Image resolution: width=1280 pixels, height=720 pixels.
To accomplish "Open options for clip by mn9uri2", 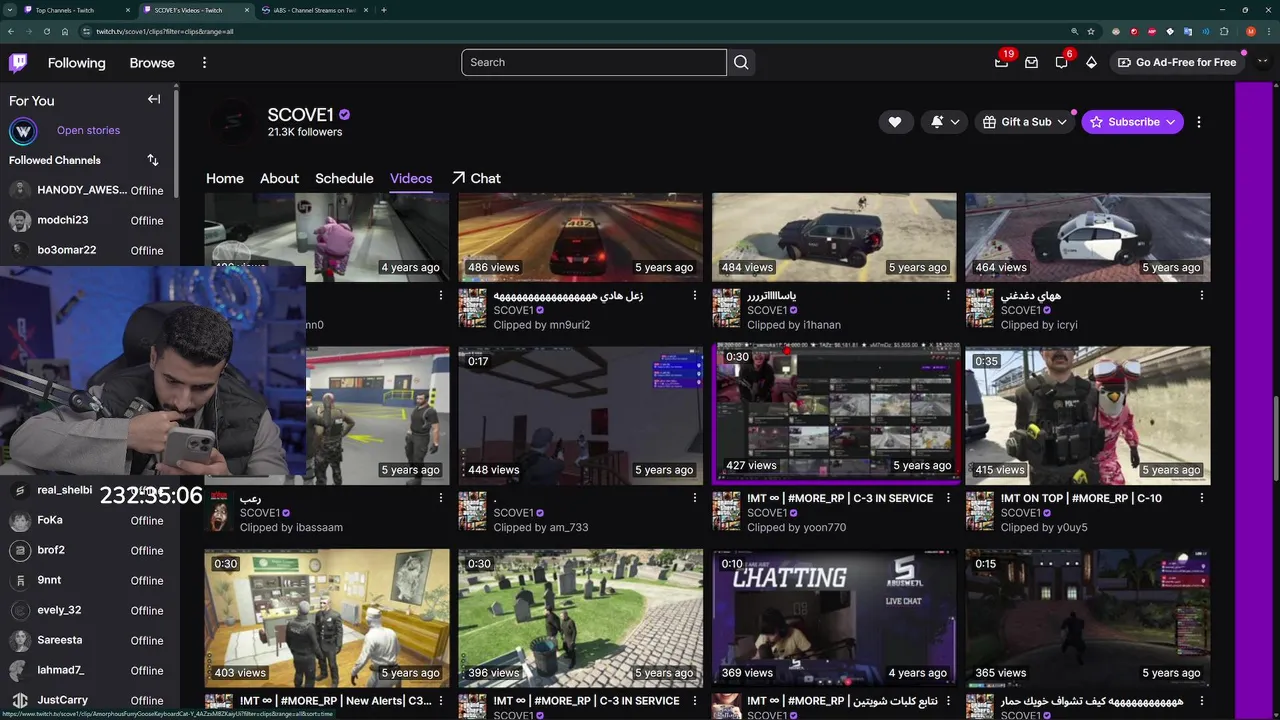I will click(695, 296).
